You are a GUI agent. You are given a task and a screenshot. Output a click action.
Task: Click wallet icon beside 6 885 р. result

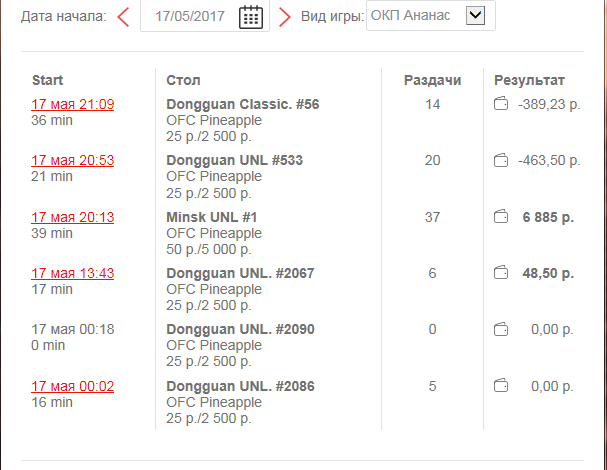tap(501, 217)
